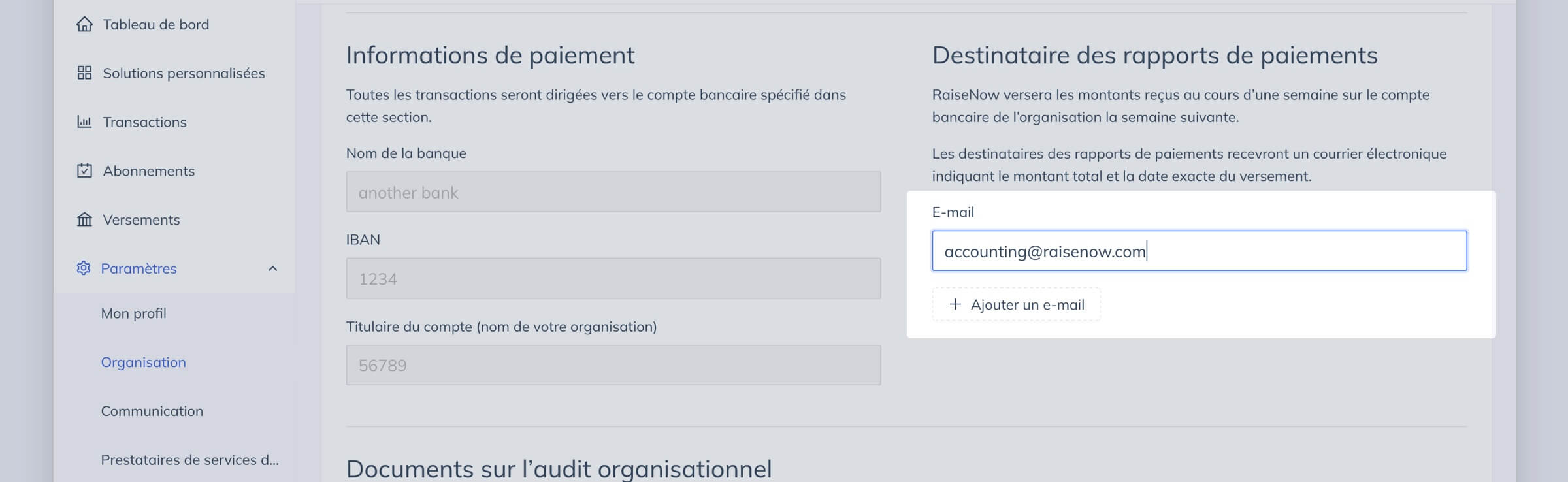The width and height of the screenshot is (1568, 482).
Task: Navigate to Abonnements
Action: [x=149, y=170]
